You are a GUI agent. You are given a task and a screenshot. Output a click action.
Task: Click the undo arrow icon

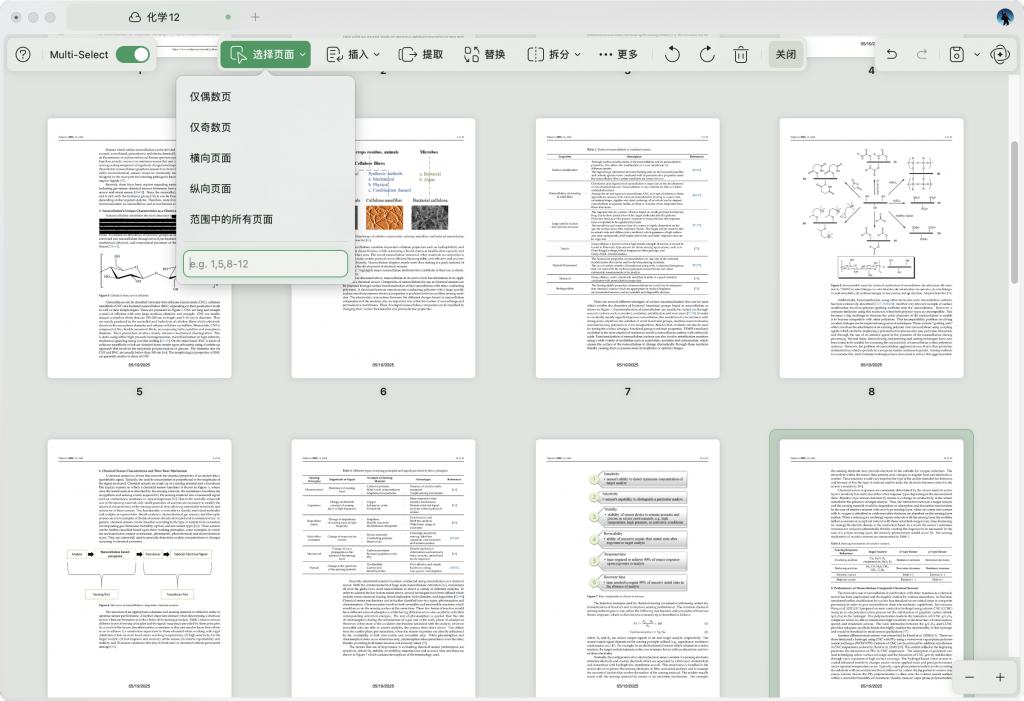click(x=891, y=55)
